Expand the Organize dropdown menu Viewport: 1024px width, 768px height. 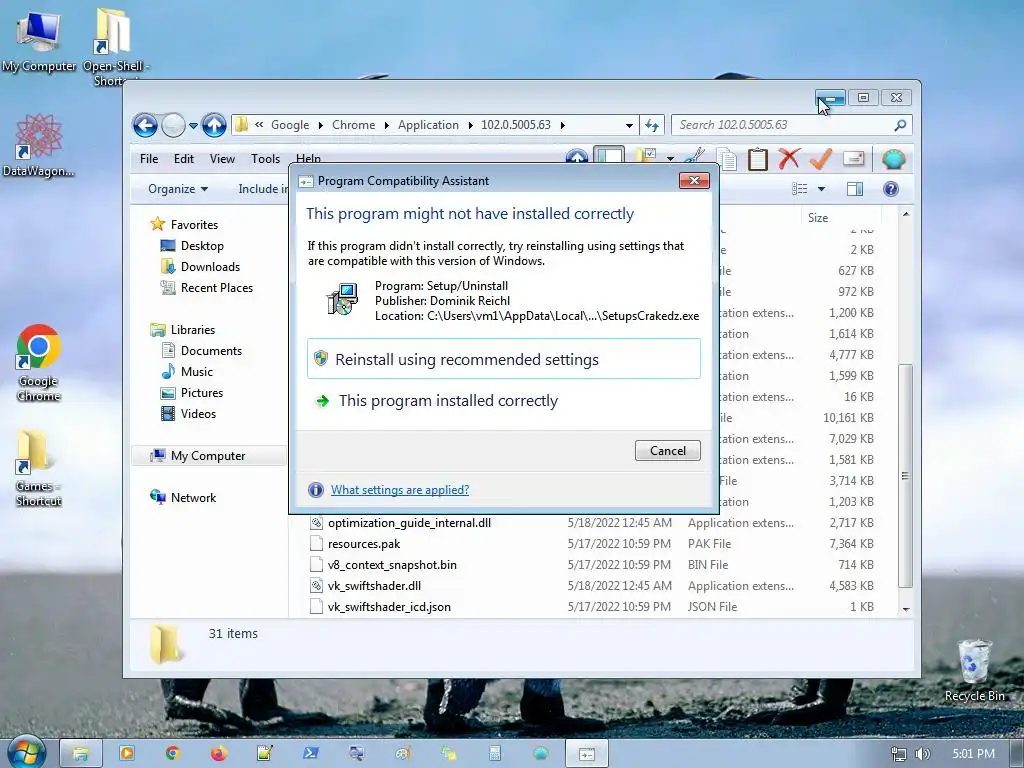[x=178, y=189]
